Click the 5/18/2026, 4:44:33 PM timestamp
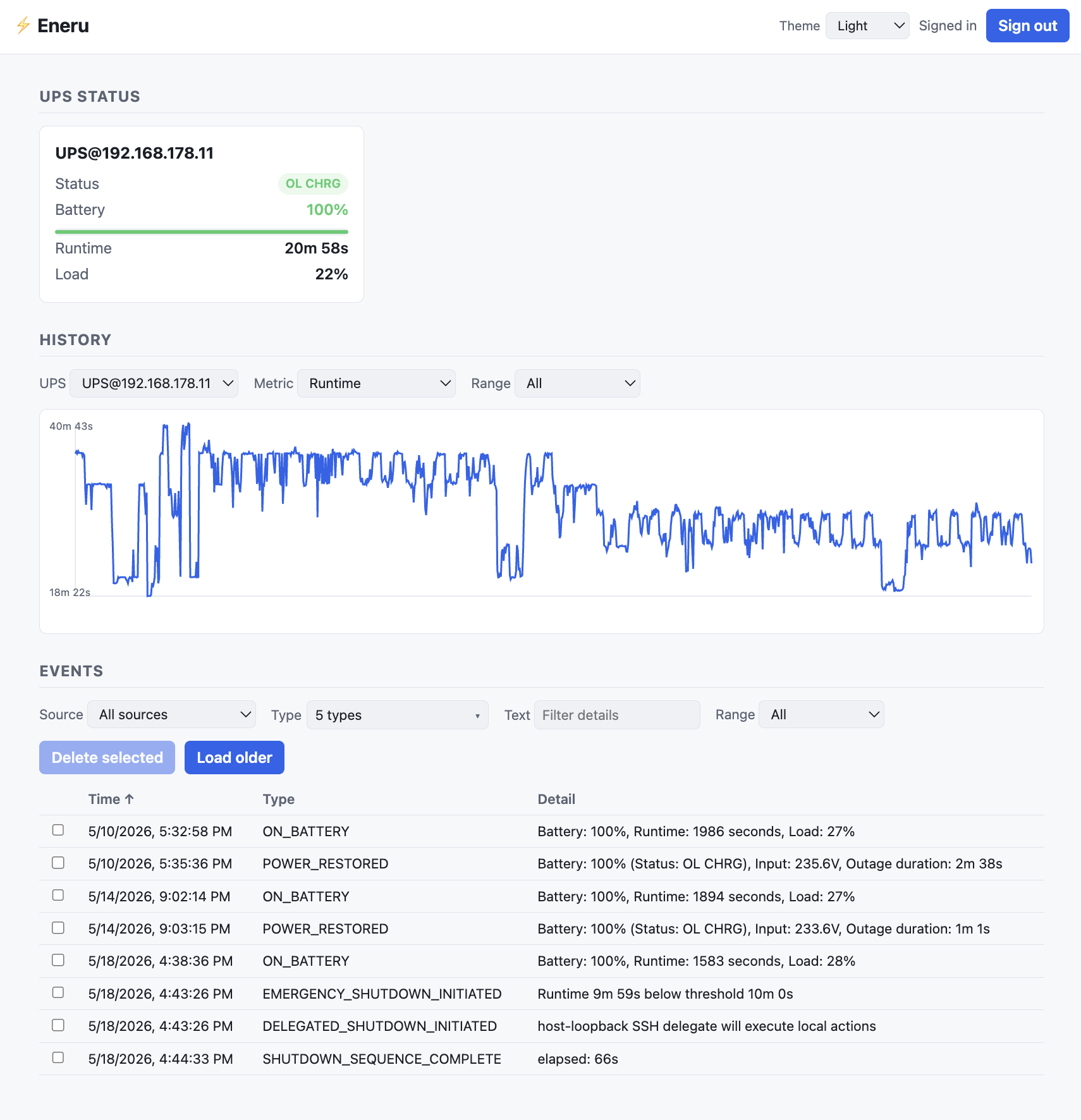Screen dimensions: 1081x1120 [x=161, y=1059]
